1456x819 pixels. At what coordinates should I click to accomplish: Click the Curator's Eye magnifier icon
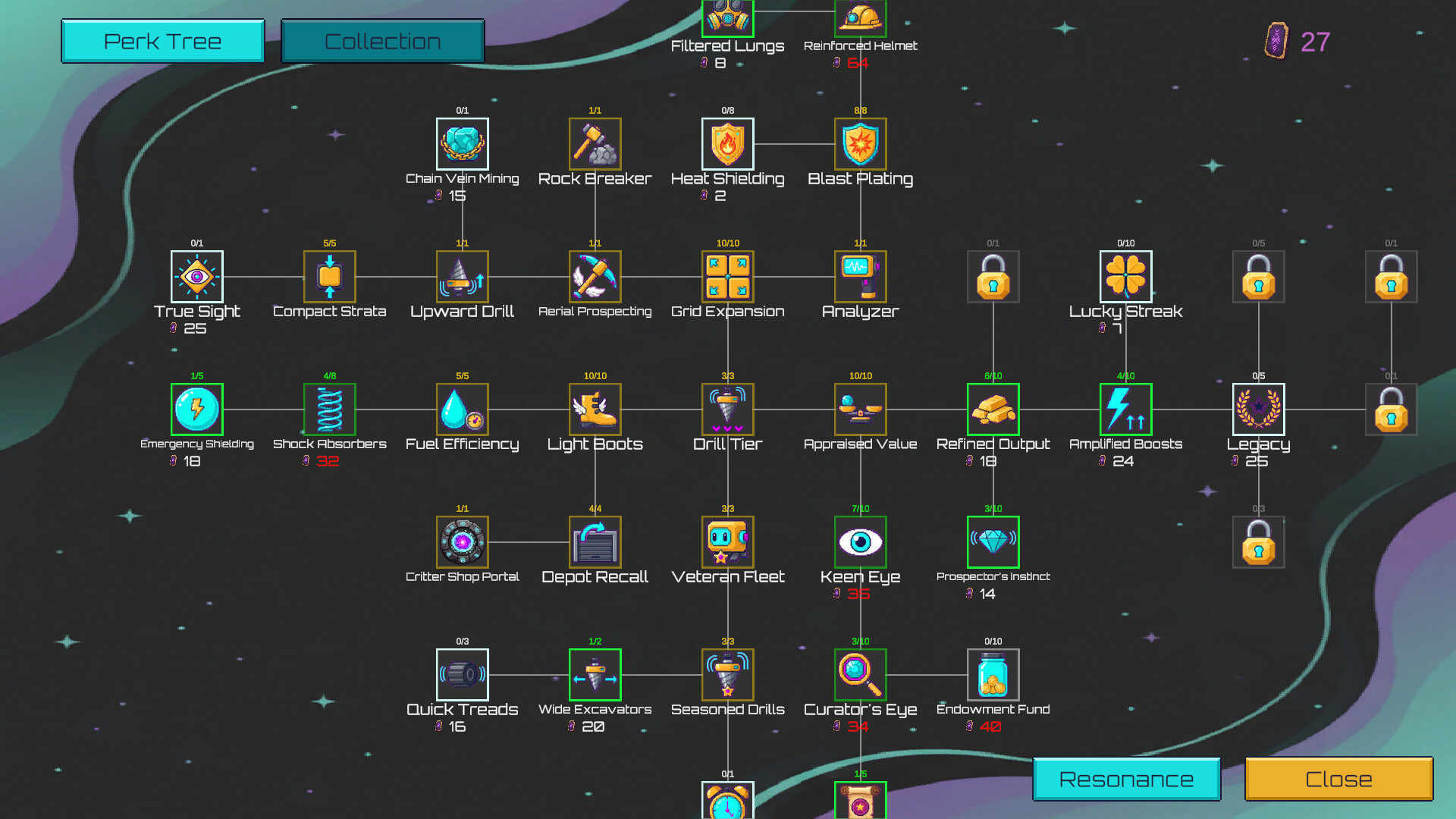pyautogui.click(x=861, y=675)
